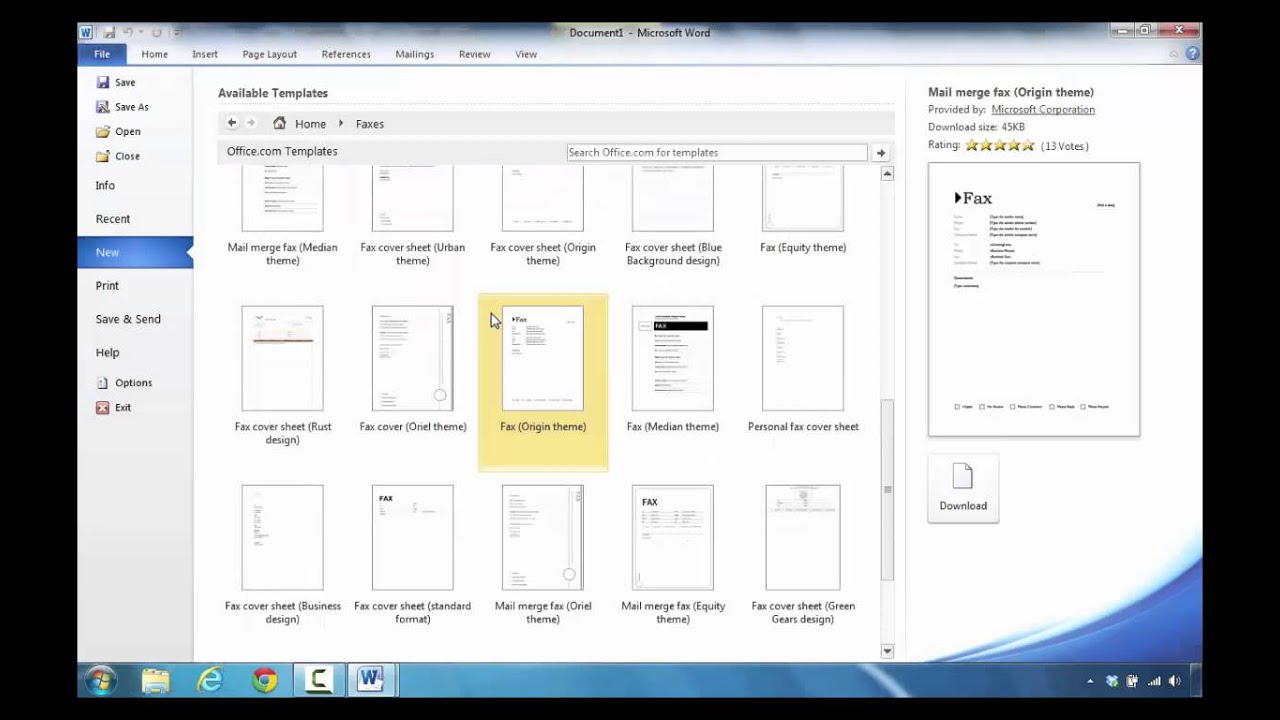Click the Redo icon in the title bar
This screenshot has width=1280, height=720.
point(157,32)
